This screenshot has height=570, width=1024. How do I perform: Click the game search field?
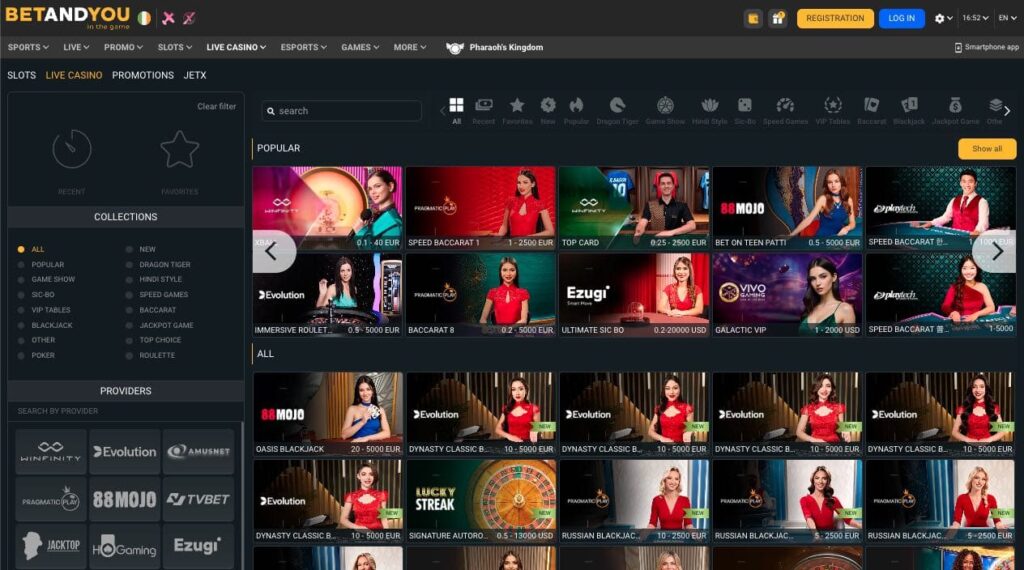pos(342,111)
